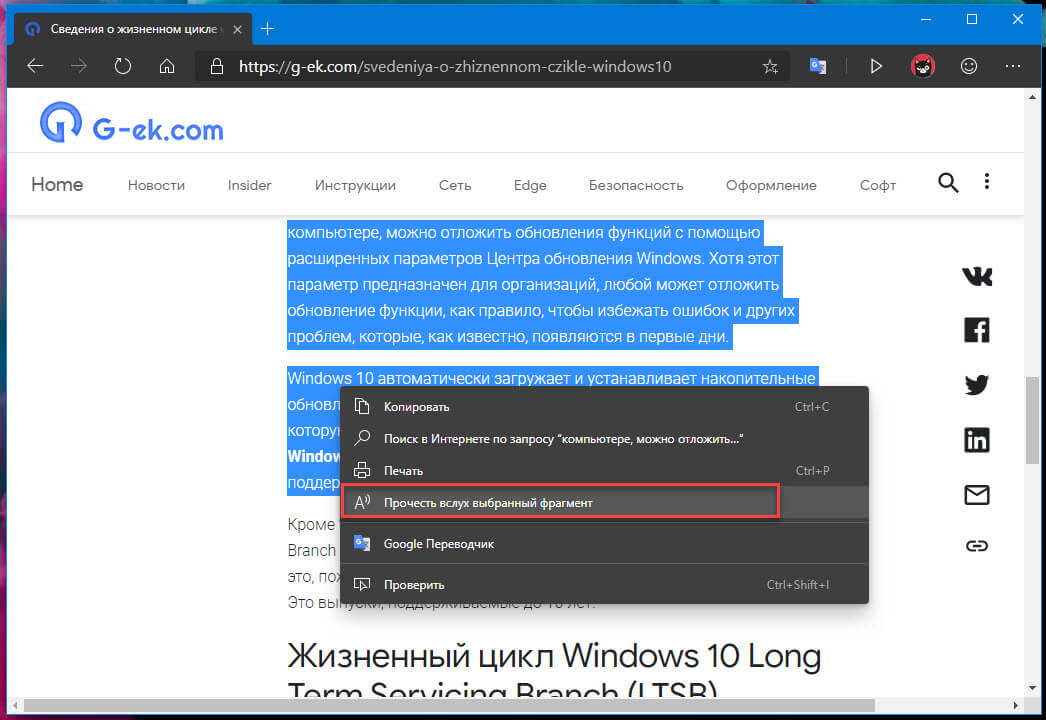Viewport: 1046px width, 720px height.
Task: Click the scroll-right arrow on horizontal scrollbar
Action: pos(1016,705)
